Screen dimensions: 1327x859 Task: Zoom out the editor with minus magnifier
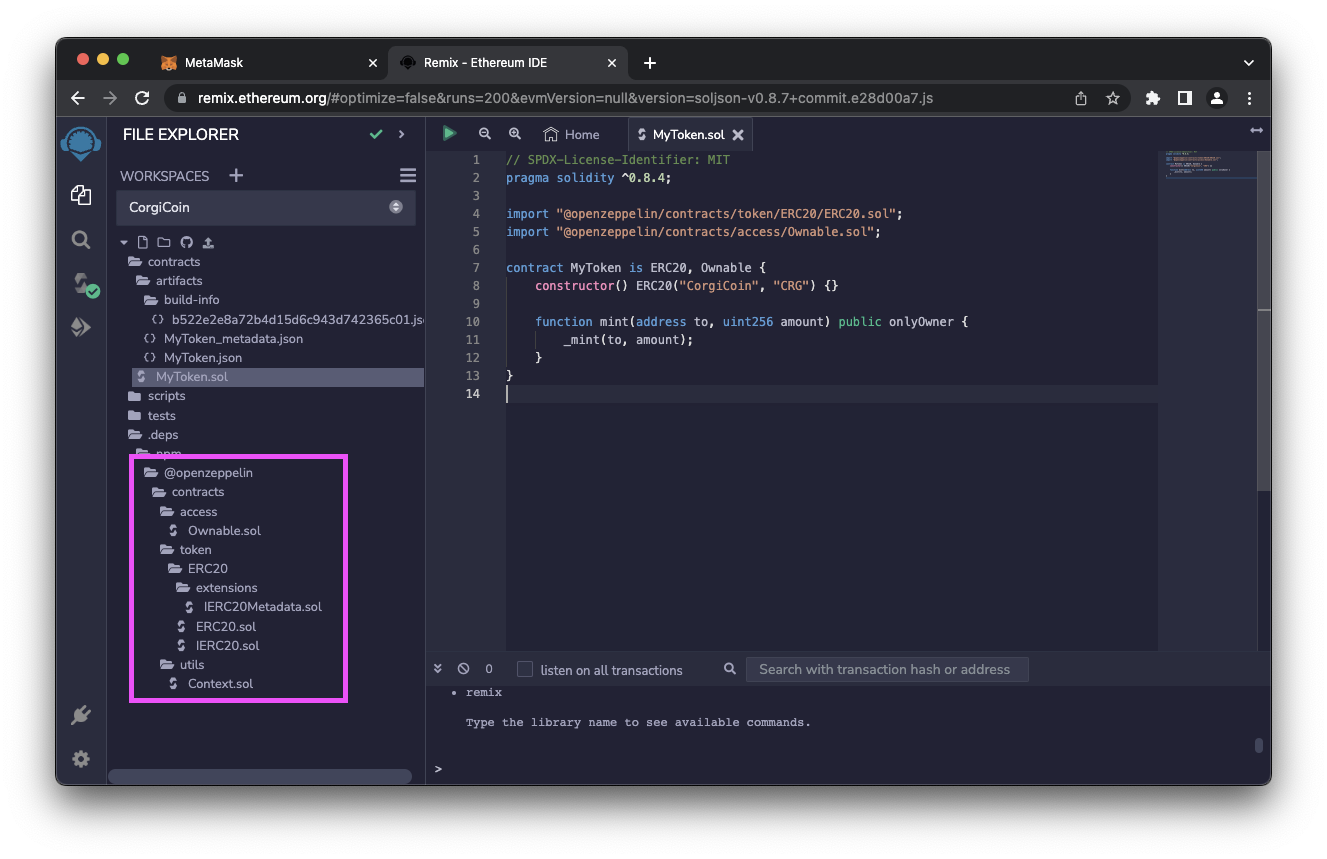(485, 134)
